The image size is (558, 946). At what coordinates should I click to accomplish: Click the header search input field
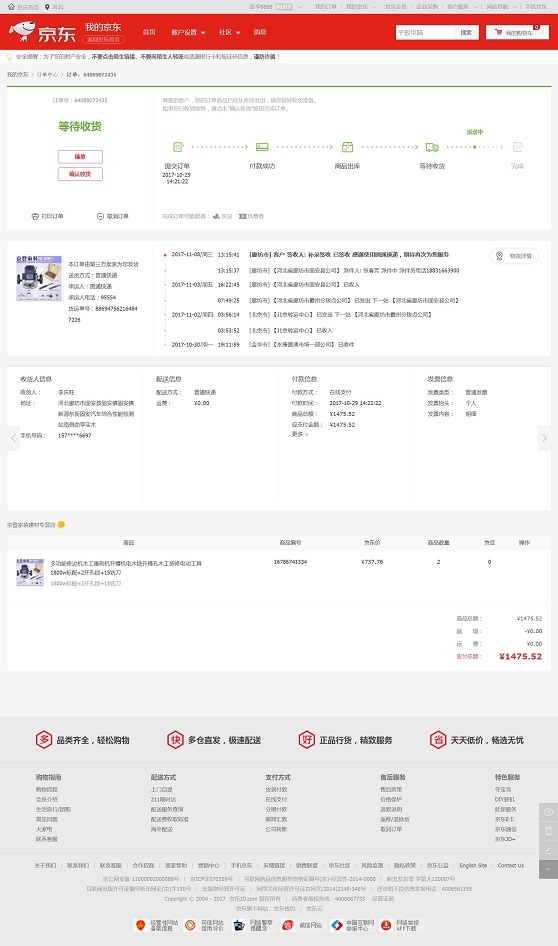(425, 32)
